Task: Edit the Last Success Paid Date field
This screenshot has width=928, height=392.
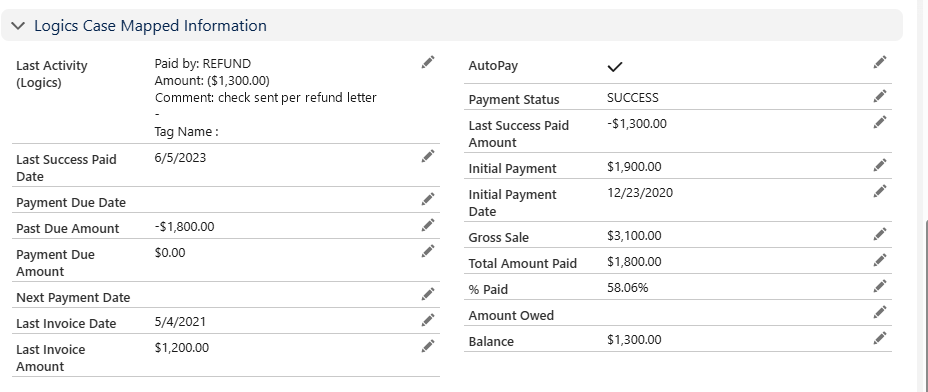Action: (428, 156)
